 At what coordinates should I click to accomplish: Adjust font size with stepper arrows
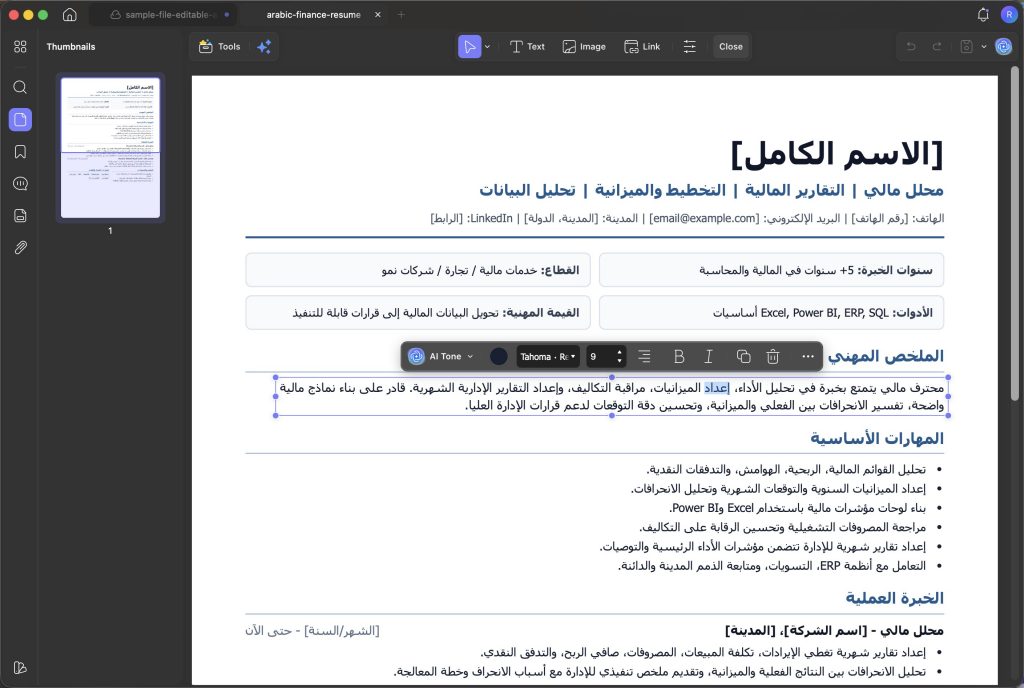click(620, 356)
